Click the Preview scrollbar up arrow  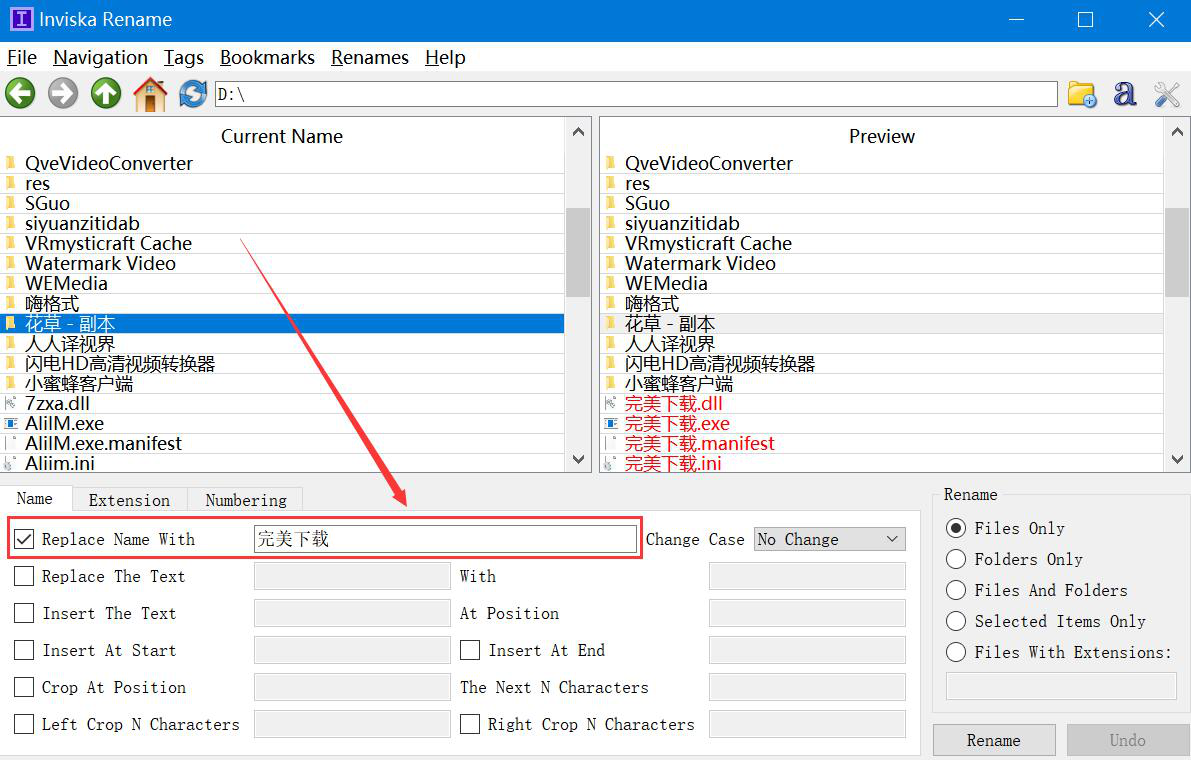click(x=1177, y=131)
